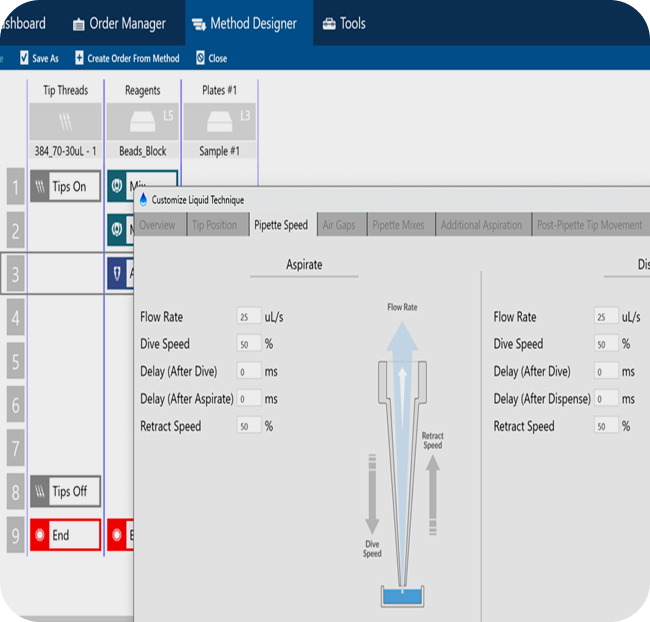The height and width of the screenshot is (622, 650).
Task: Select the End step in Tip Threads
Action: point(65,535)
